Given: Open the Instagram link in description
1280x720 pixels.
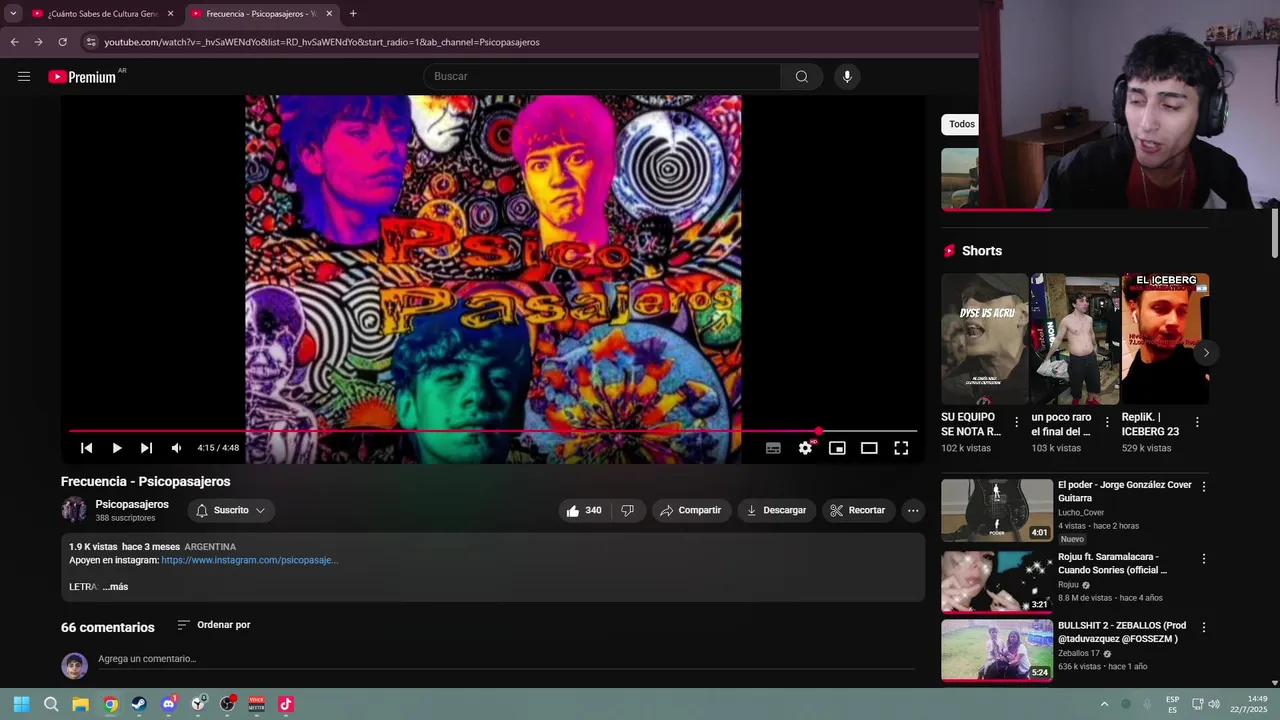Looking at the screenshot, I should (x=249, y=561).
